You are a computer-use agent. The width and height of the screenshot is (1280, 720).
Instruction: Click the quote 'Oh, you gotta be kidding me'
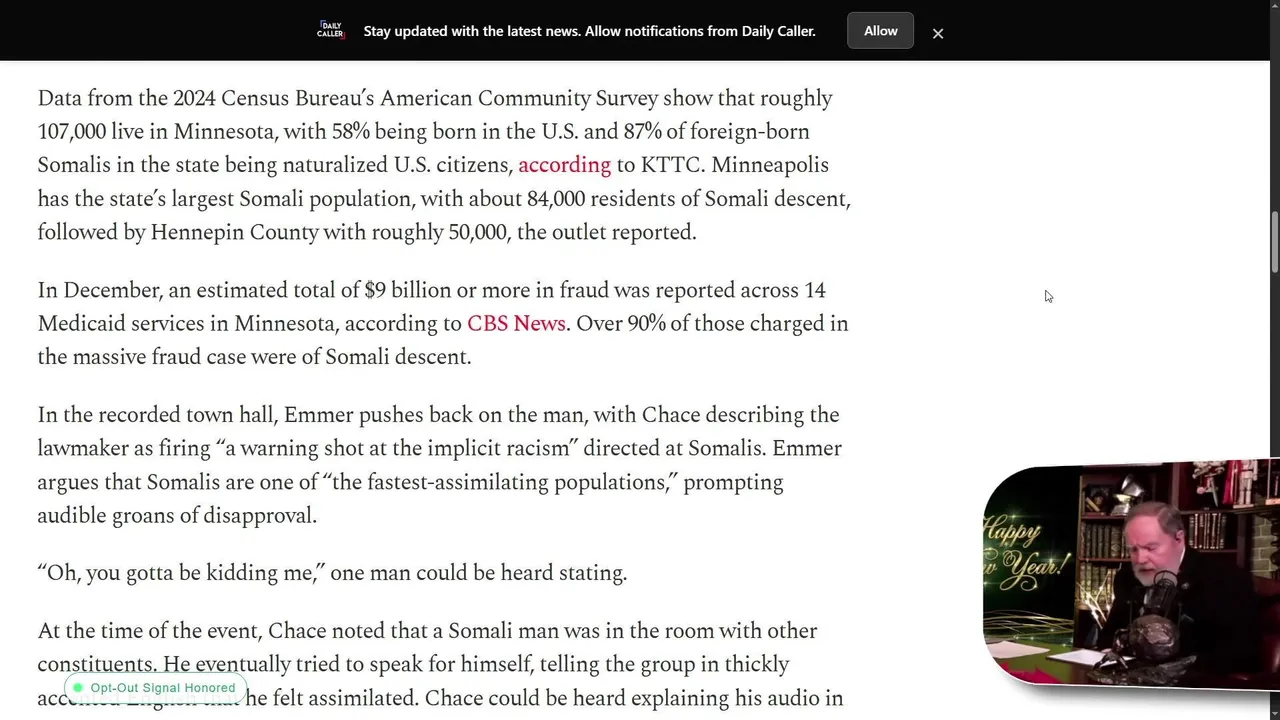tap(182, 573)
